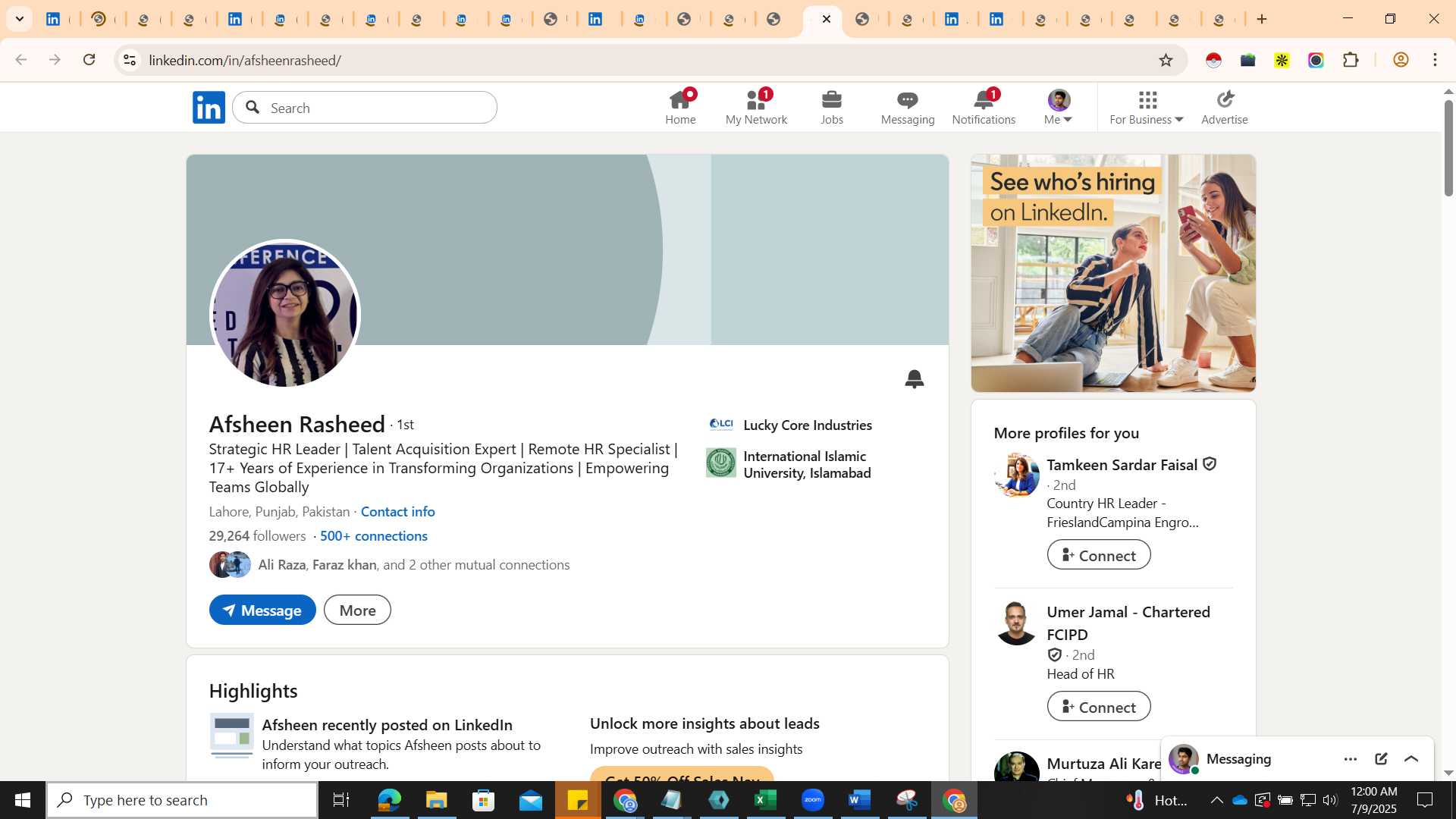This screenshot has height=819, width=1456.
Task: Open Tamkeen Sardar Faisal's profile name
Action: (1122, 465)
